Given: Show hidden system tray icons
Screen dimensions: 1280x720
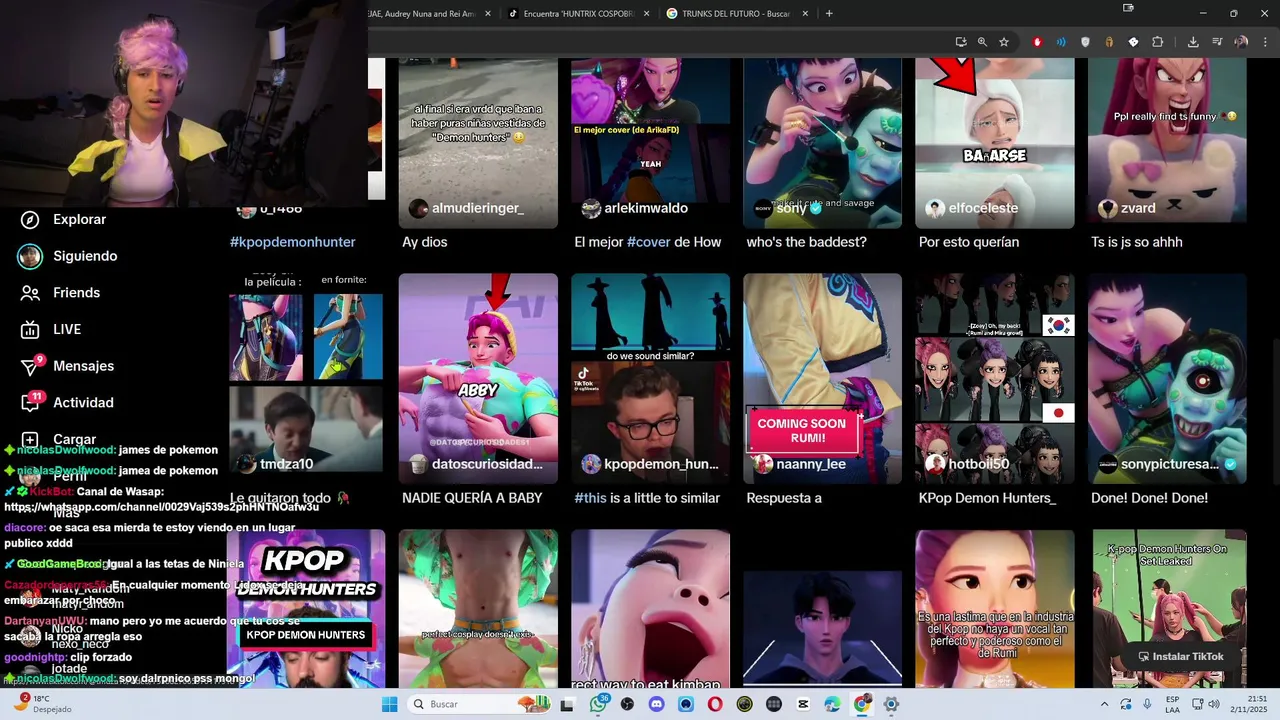Looking at the screenshot, I should point(1104,704).
